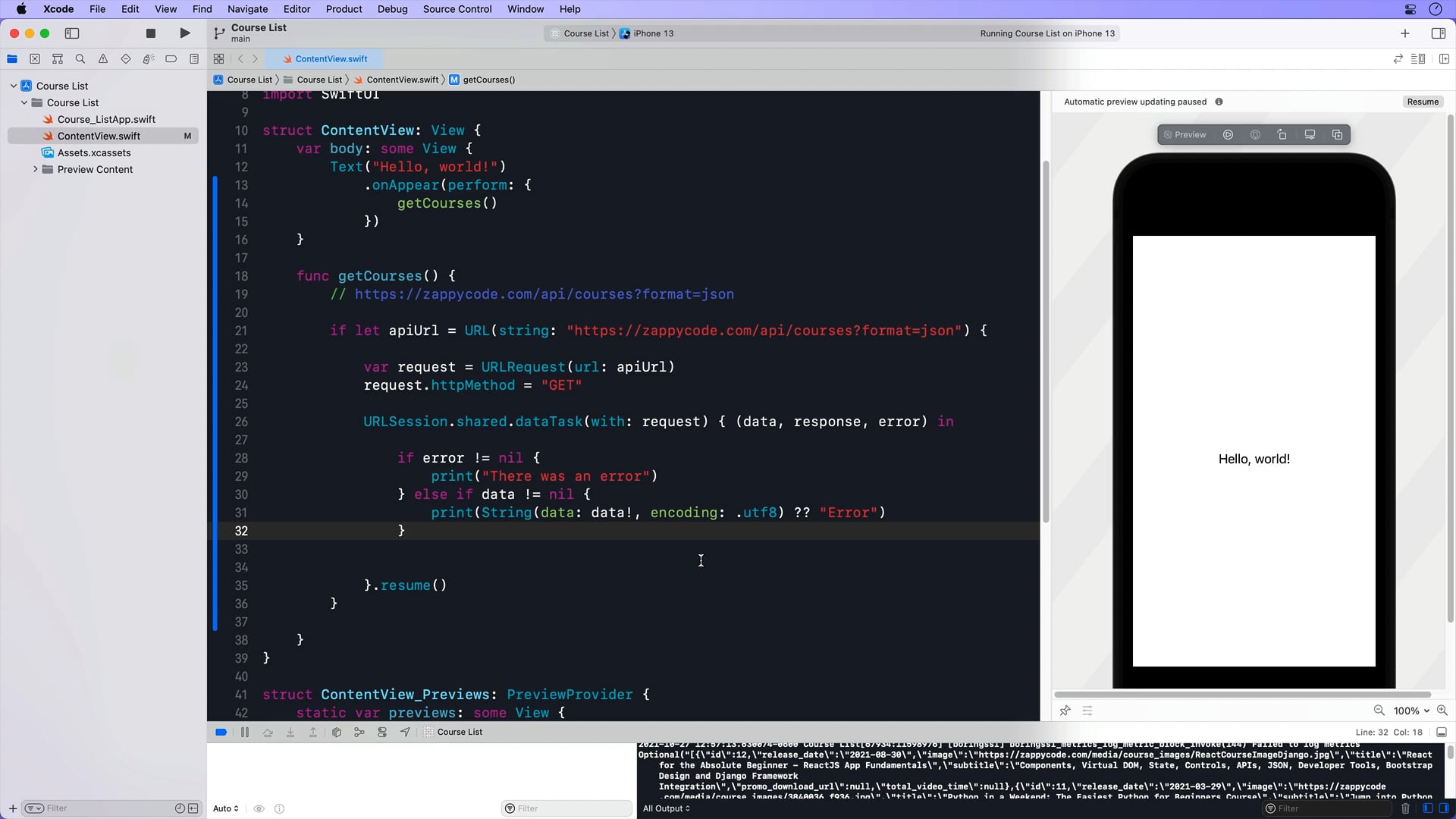Image resolution: width=1456 pixels, height=819 pixels.
Task: Open the Library plus button
Action: pos(1405,33)
